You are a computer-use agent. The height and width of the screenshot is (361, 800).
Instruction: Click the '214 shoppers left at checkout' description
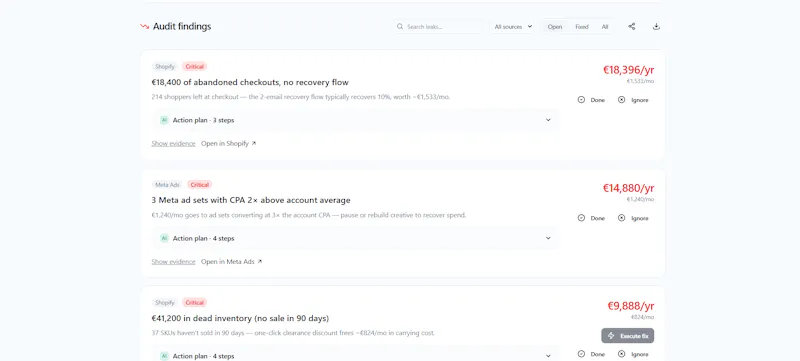pos(301,97)
